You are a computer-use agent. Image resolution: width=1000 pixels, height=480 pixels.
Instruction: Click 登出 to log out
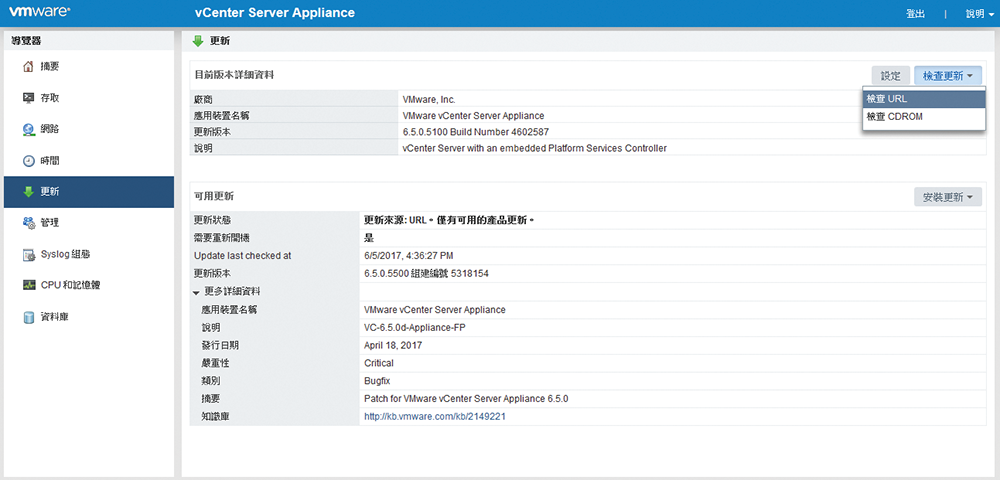coord(915,13)
